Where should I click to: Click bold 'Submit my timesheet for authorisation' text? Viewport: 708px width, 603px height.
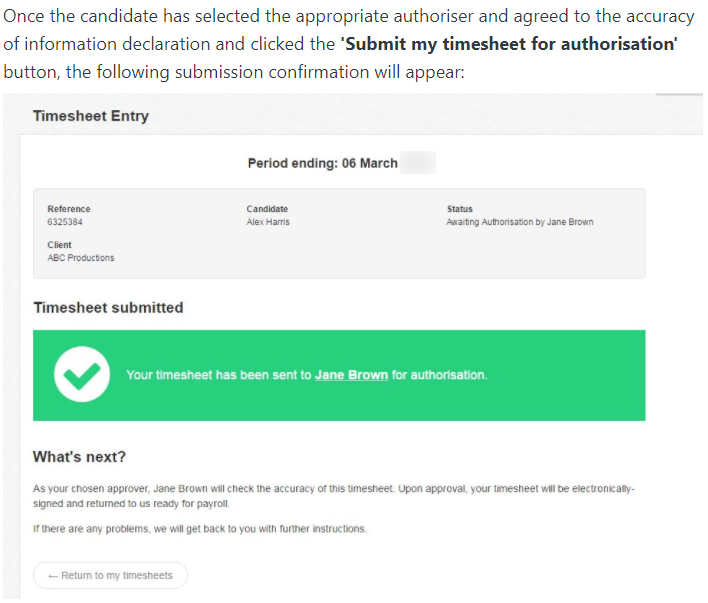[509, 44]
